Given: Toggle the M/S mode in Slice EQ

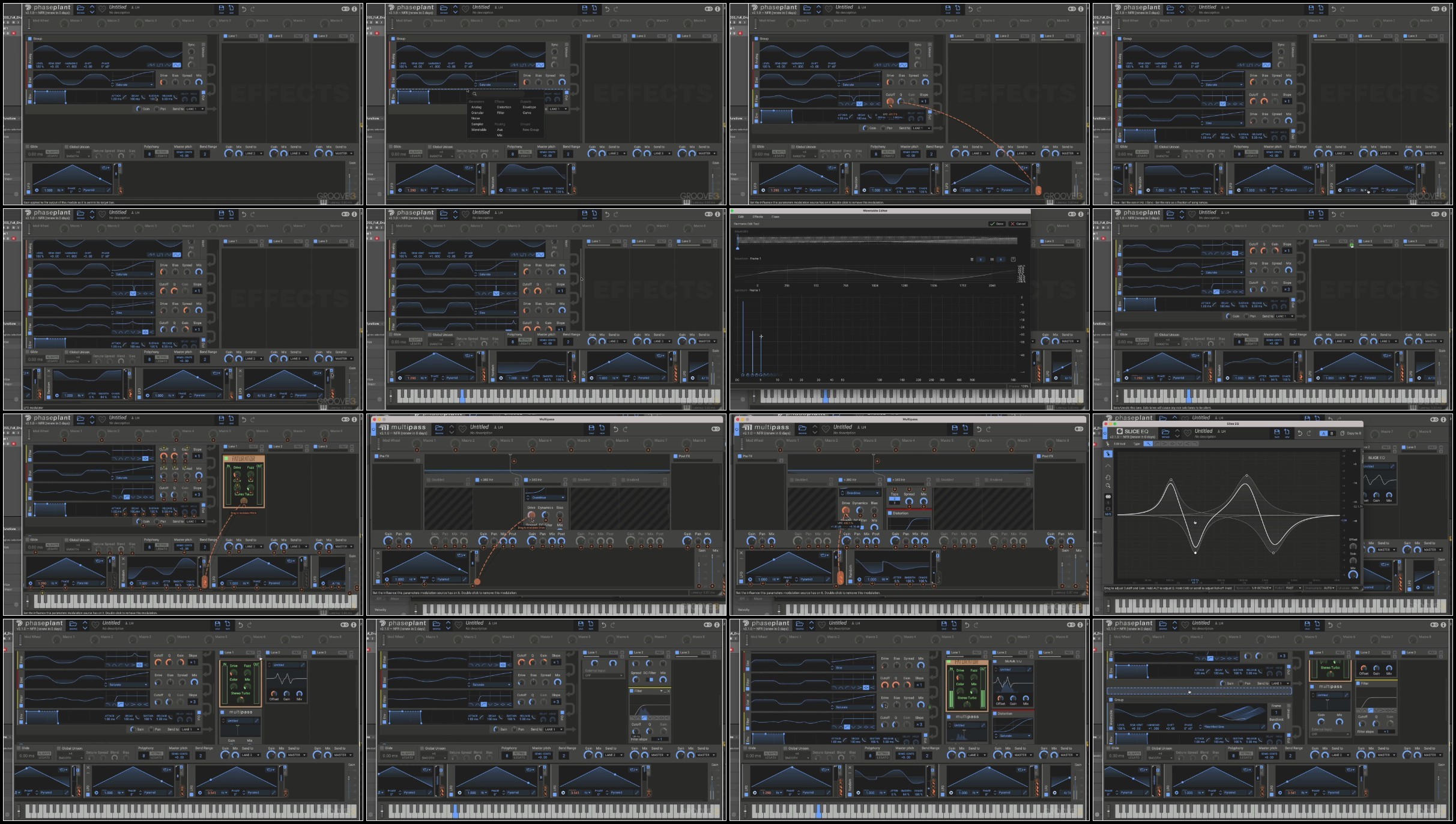Looking at the screenshot, I should [1108, 514].
